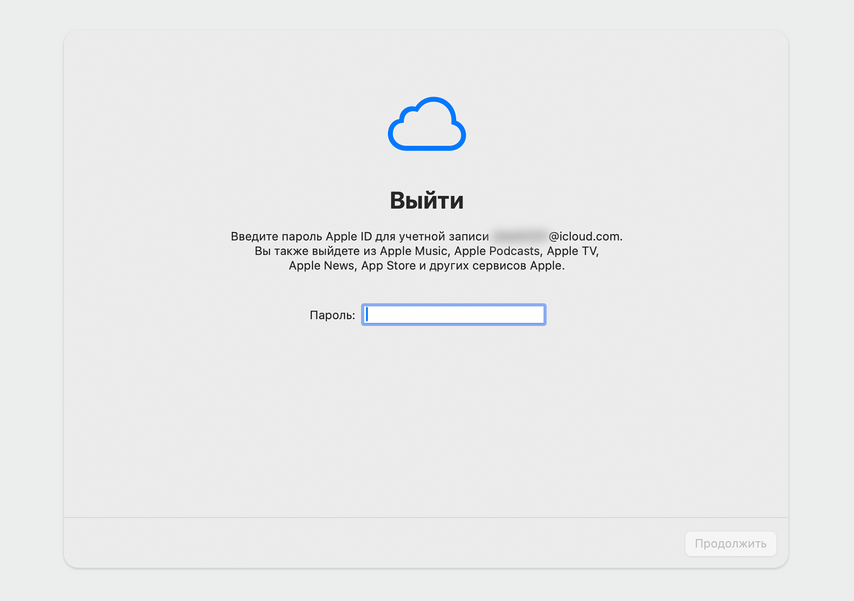The height and width of the screenshot is (601, 854).
Task: Click the line mentioning Apple News, App Store
Action: pyautogui.click(x=426, y=266)
